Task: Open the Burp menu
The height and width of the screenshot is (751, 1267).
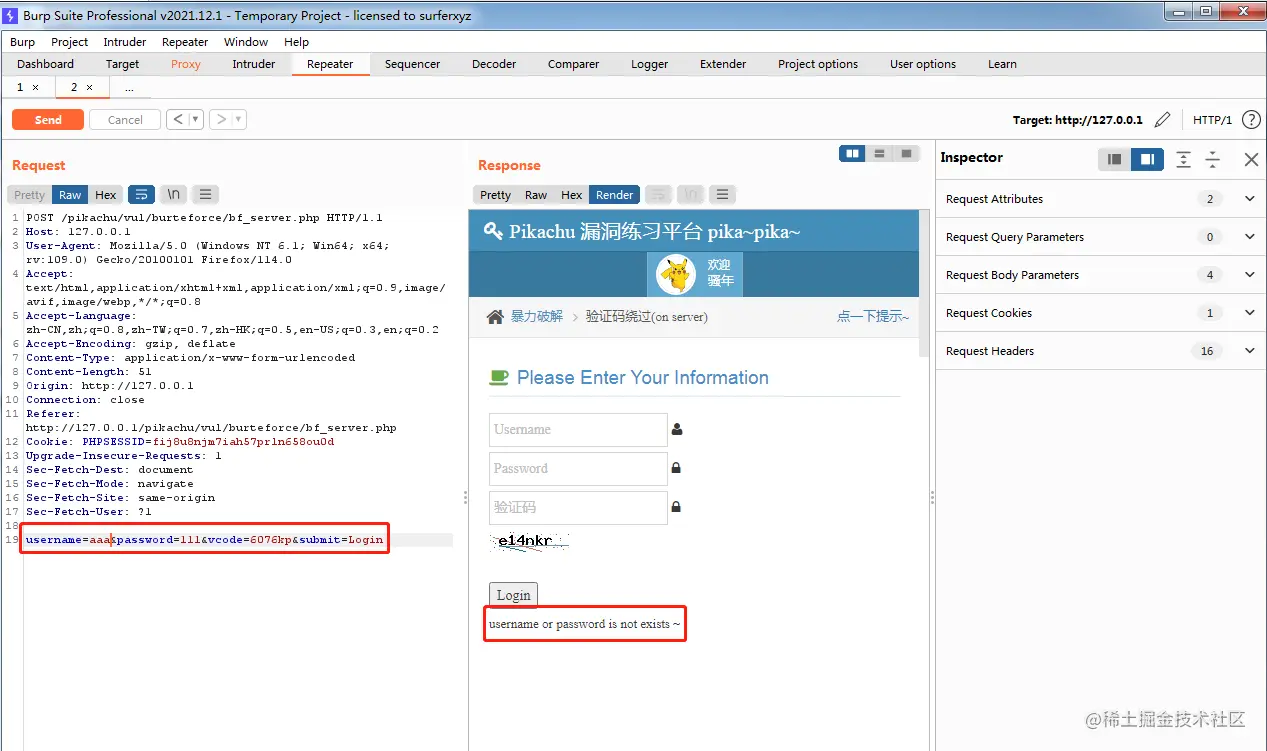Action: coord(22,42)
